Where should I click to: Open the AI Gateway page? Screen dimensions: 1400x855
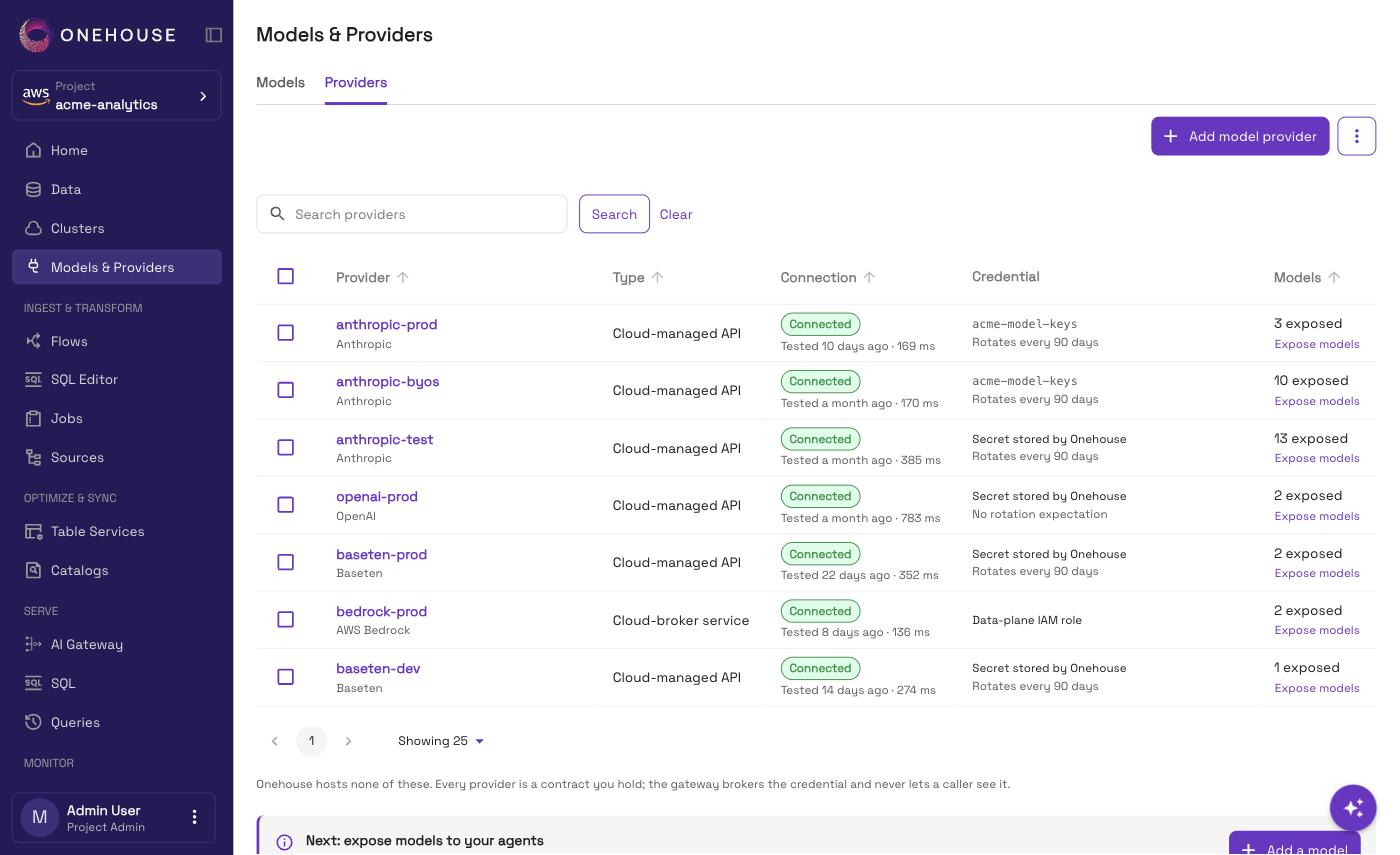point(117,644)
